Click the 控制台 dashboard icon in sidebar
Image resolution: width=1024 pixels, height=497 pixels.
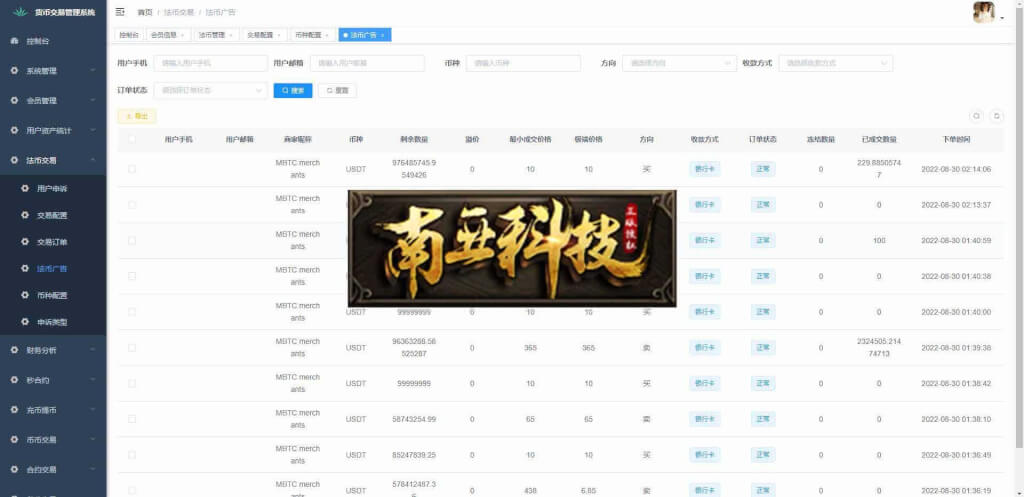[x=14, y=41]
